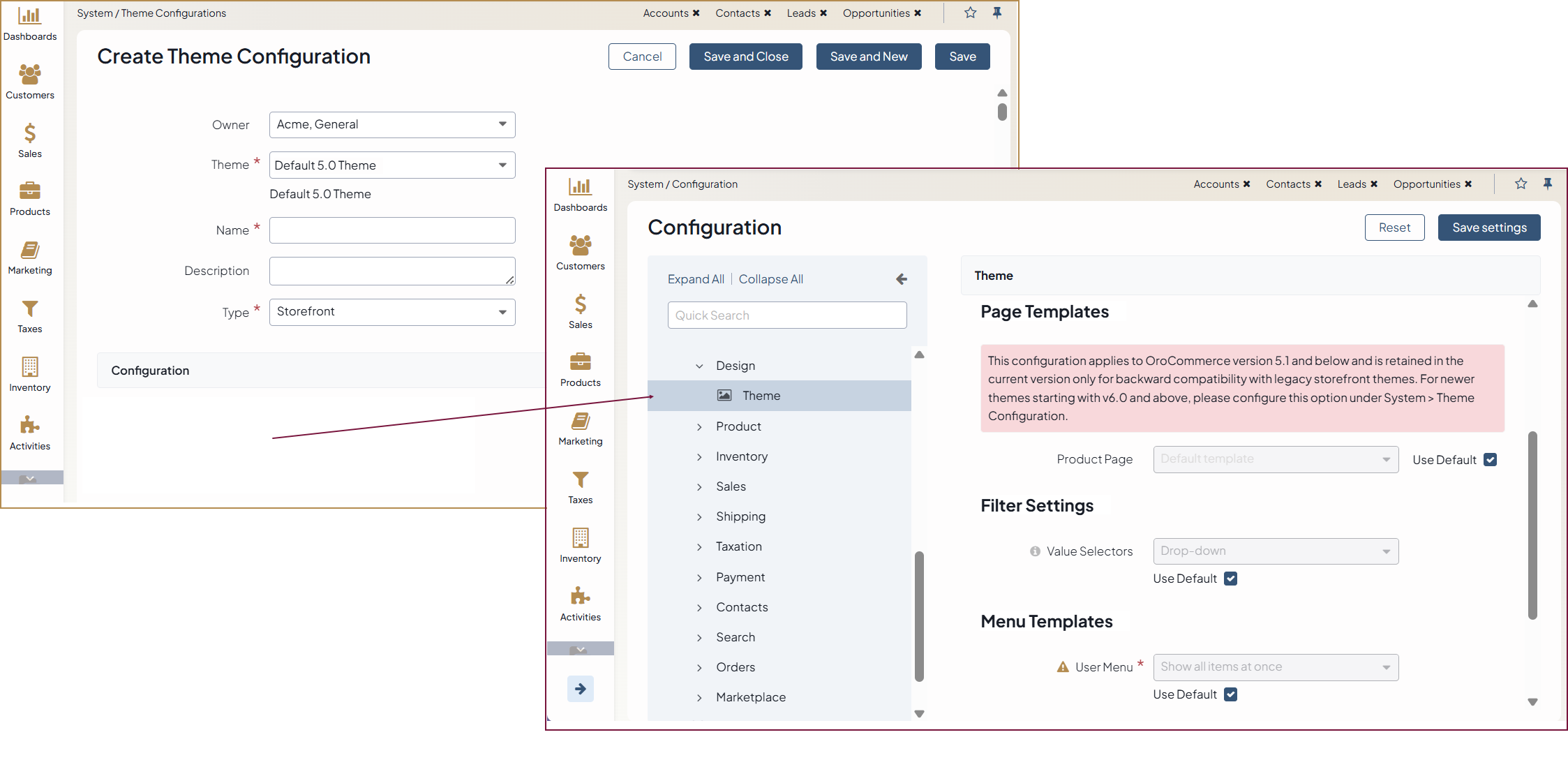Open the Type dropdown set to Storefront

coord(392,312)
